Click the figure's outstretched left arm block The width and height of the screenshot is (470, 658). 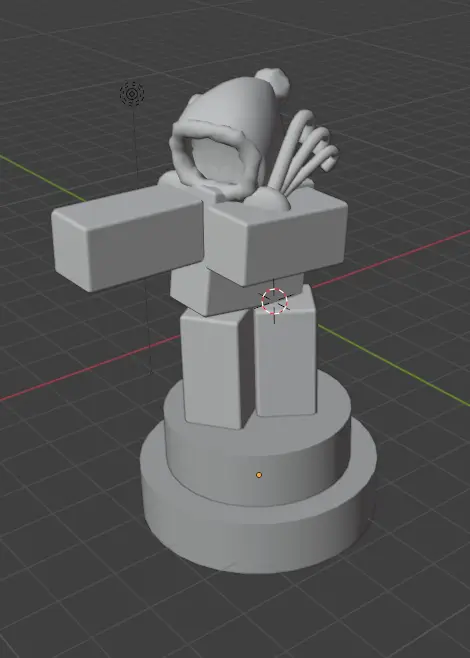126,236
